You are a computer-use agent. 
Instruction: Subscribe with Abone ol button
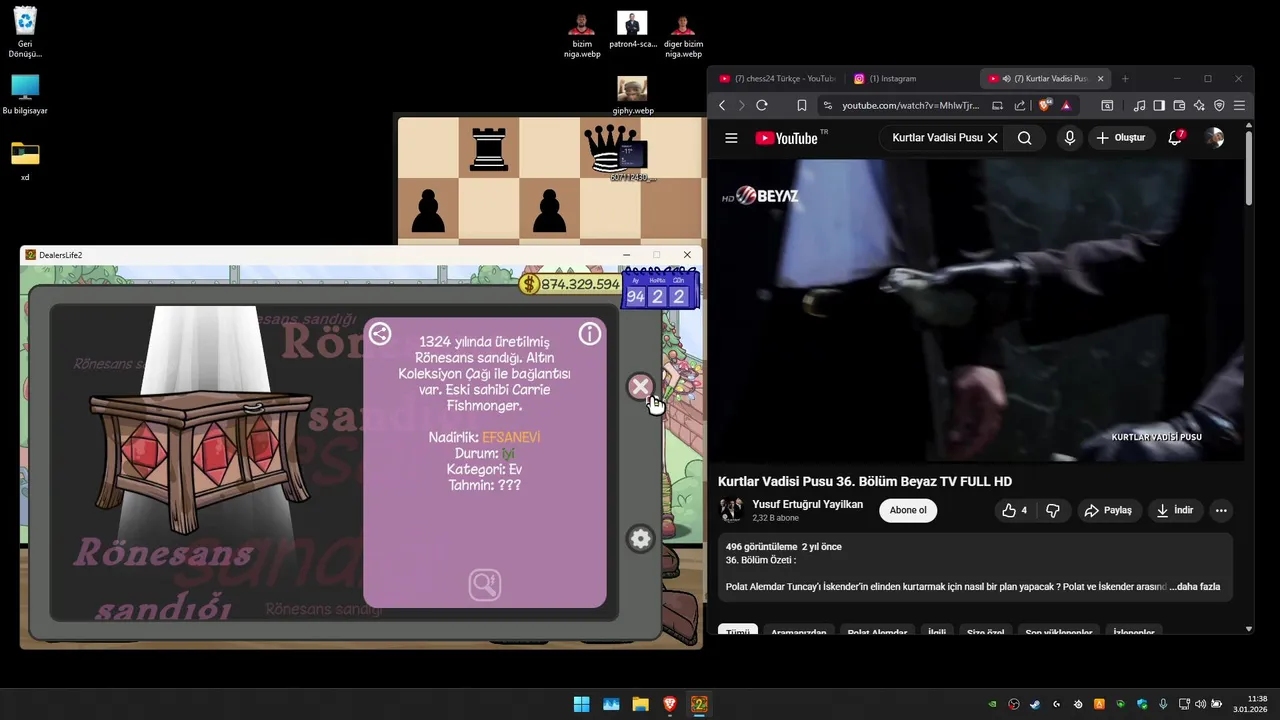(908, 510)
